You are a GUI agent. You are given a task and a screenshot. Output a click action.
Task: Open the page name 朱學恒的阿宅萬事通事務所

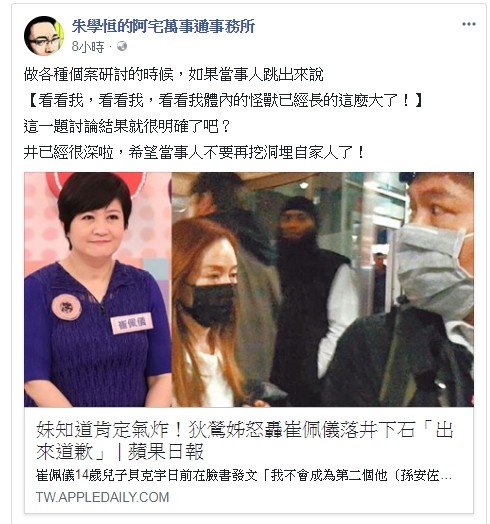tap(163, 26)
